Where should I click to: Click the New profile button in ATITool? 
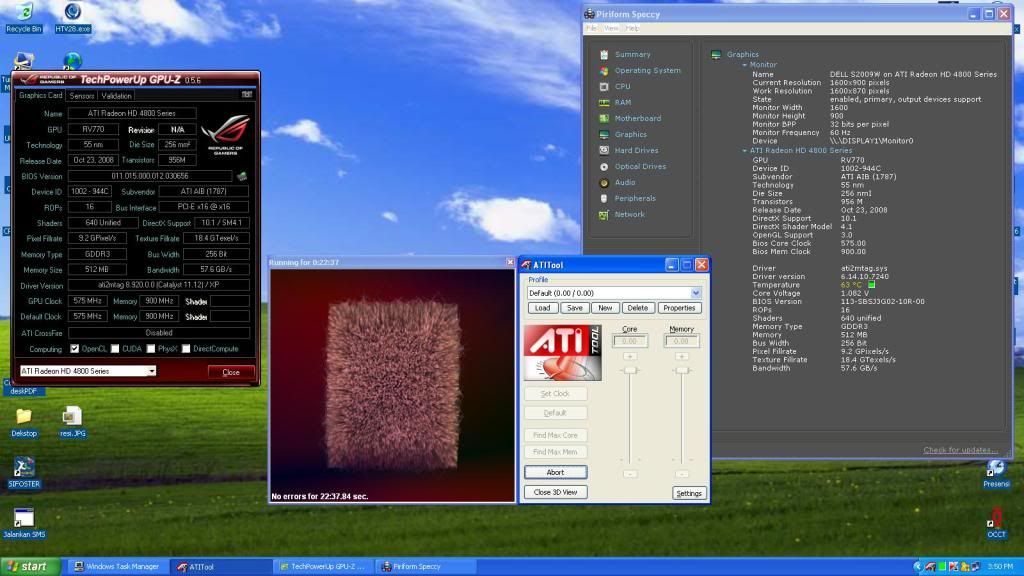click(605, 308)
